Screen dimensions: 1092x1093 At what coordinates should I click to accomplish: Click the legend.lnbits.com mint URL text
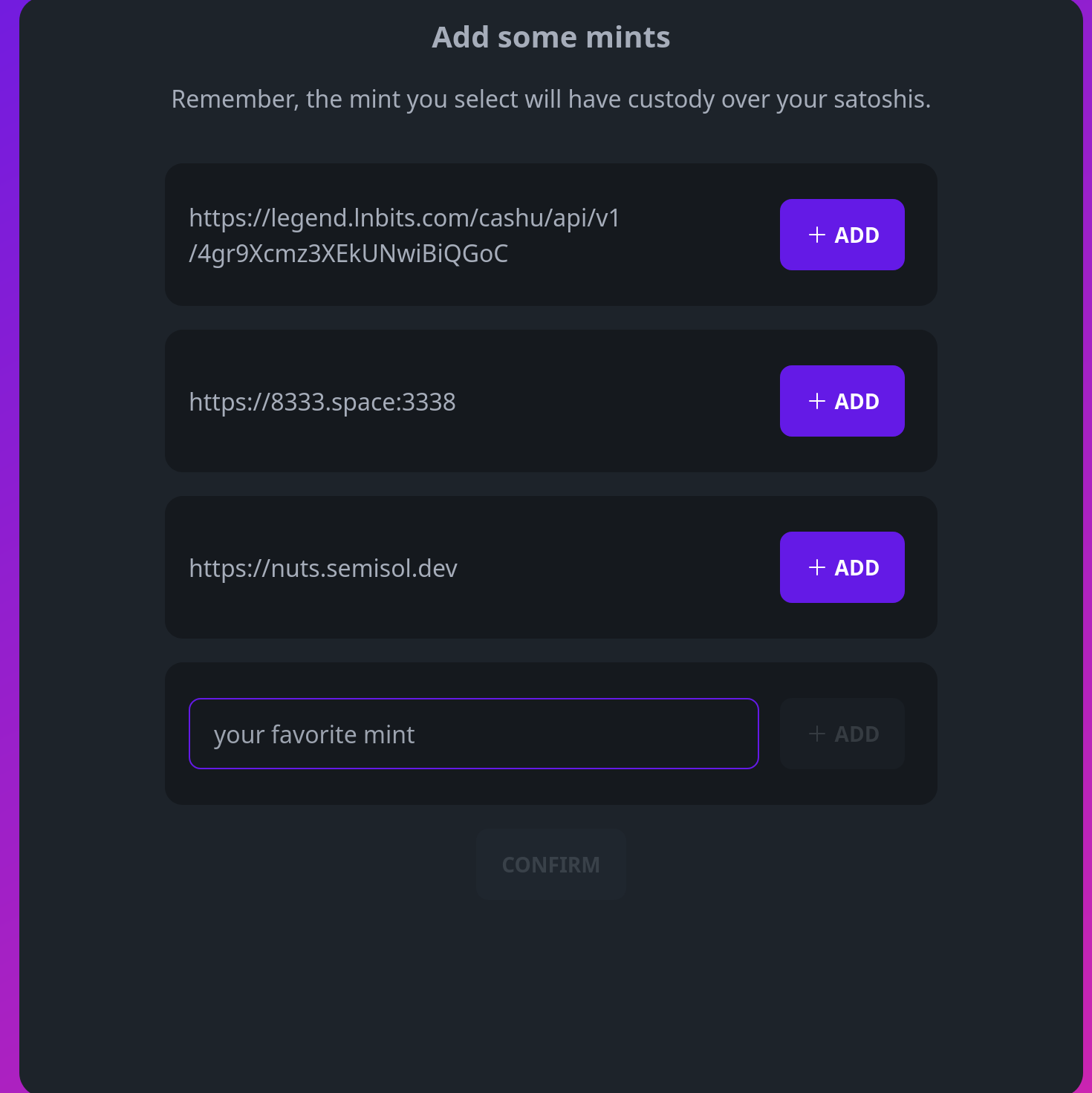coord(404,218)
